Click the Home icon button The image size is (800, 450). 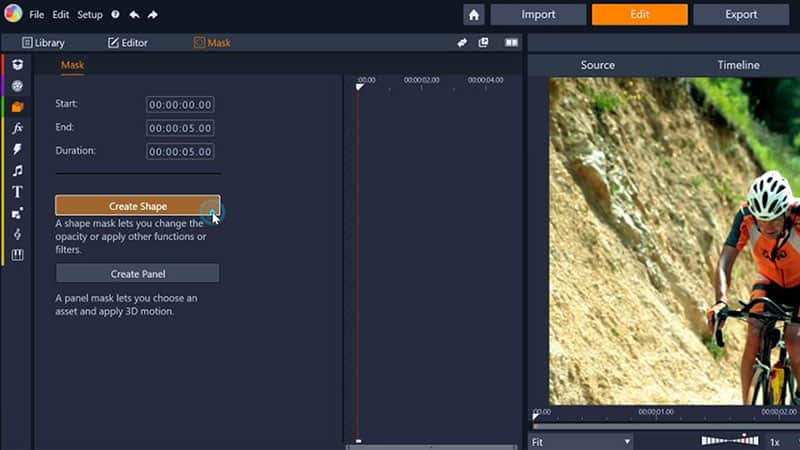[474, 15]
